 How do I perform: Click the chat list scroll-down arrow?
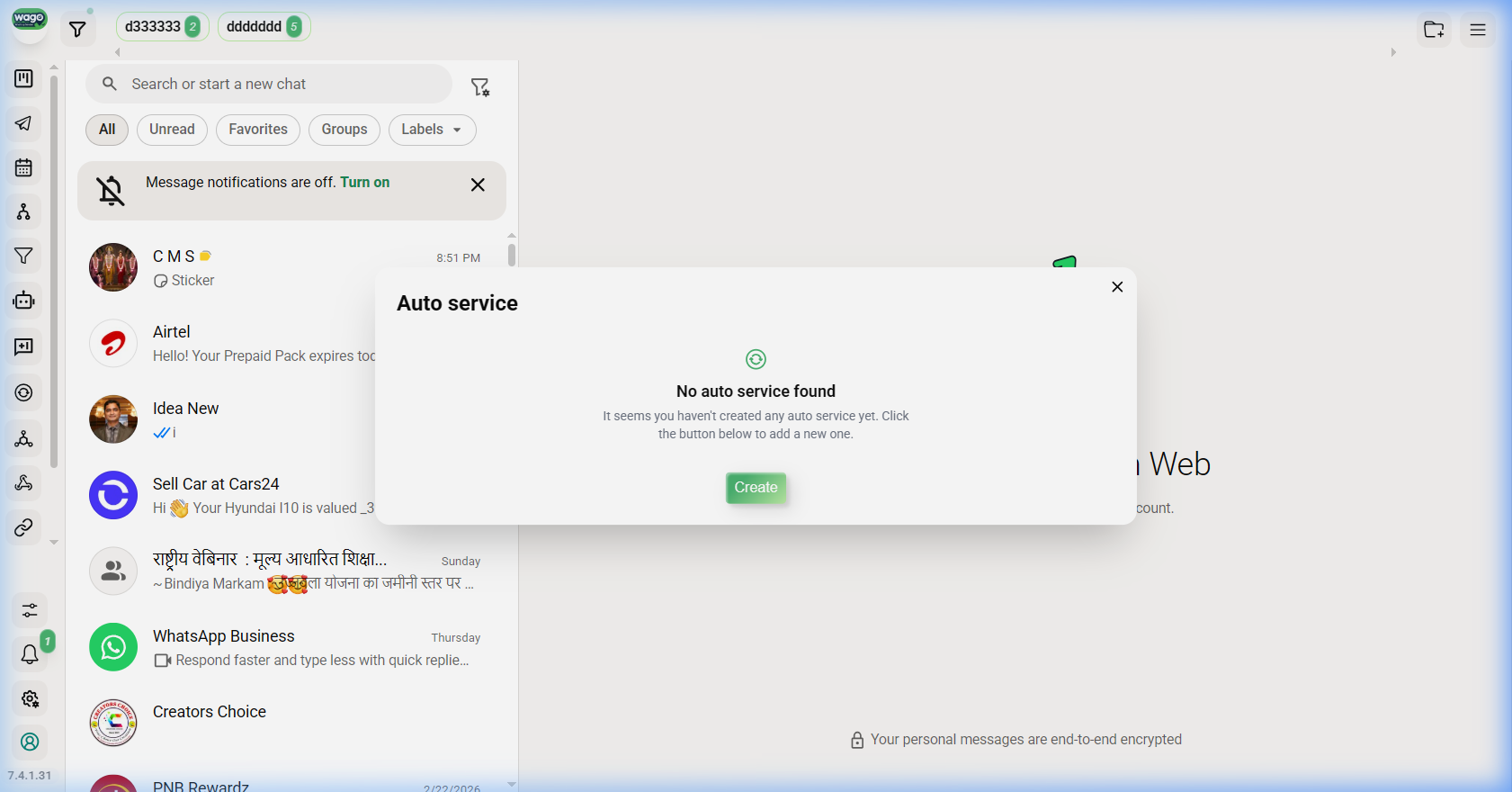coord(512,785)
